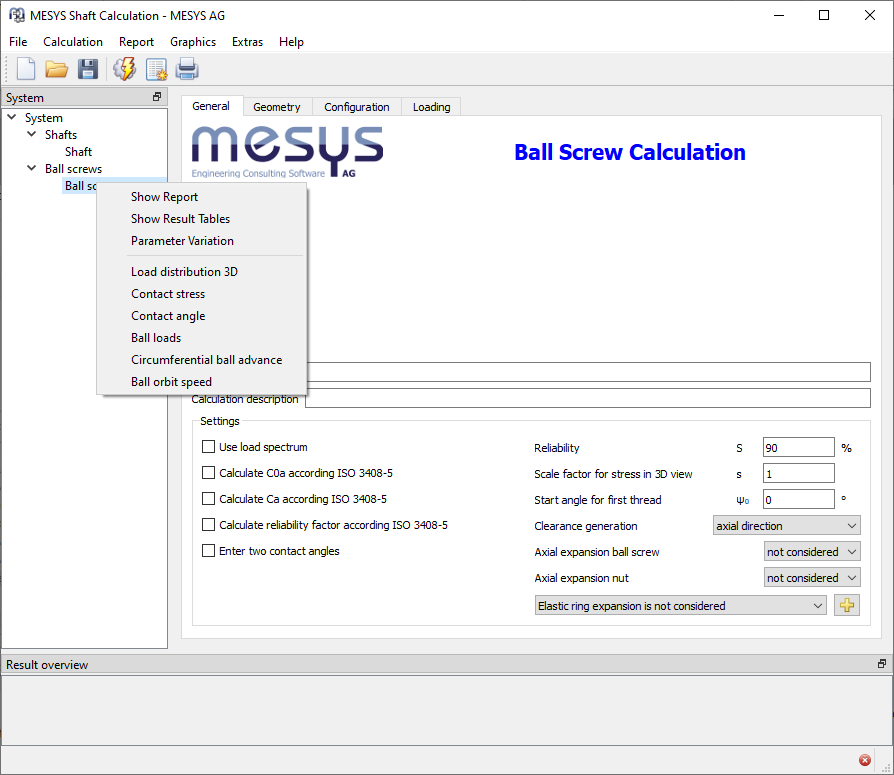Collapse the Shafts tree node
This screenshot has height=775, width=894.
click(x=32, y=134)
